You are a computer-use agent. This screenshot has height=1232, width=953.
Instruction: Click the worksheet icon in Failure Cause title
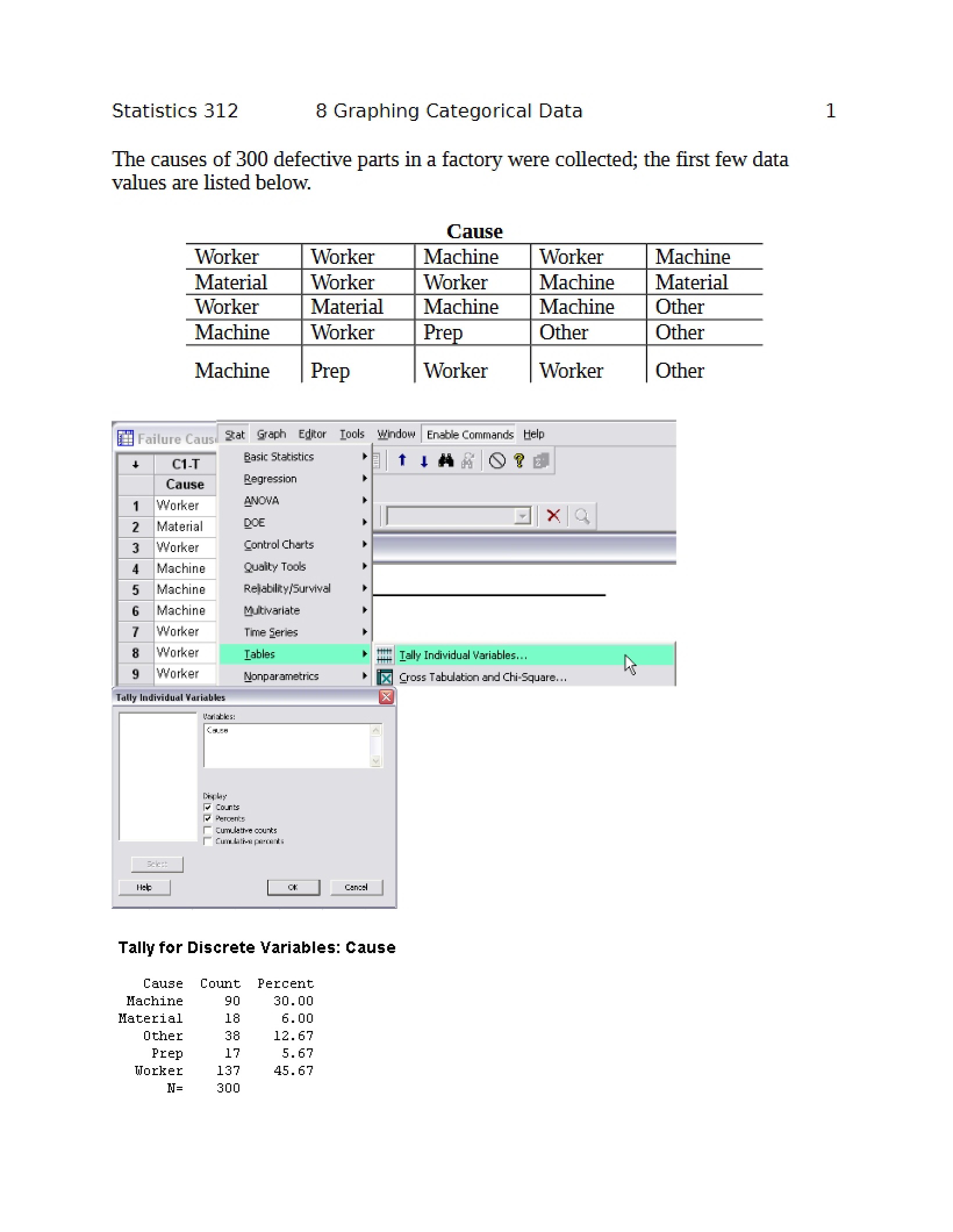click(126, 438)
